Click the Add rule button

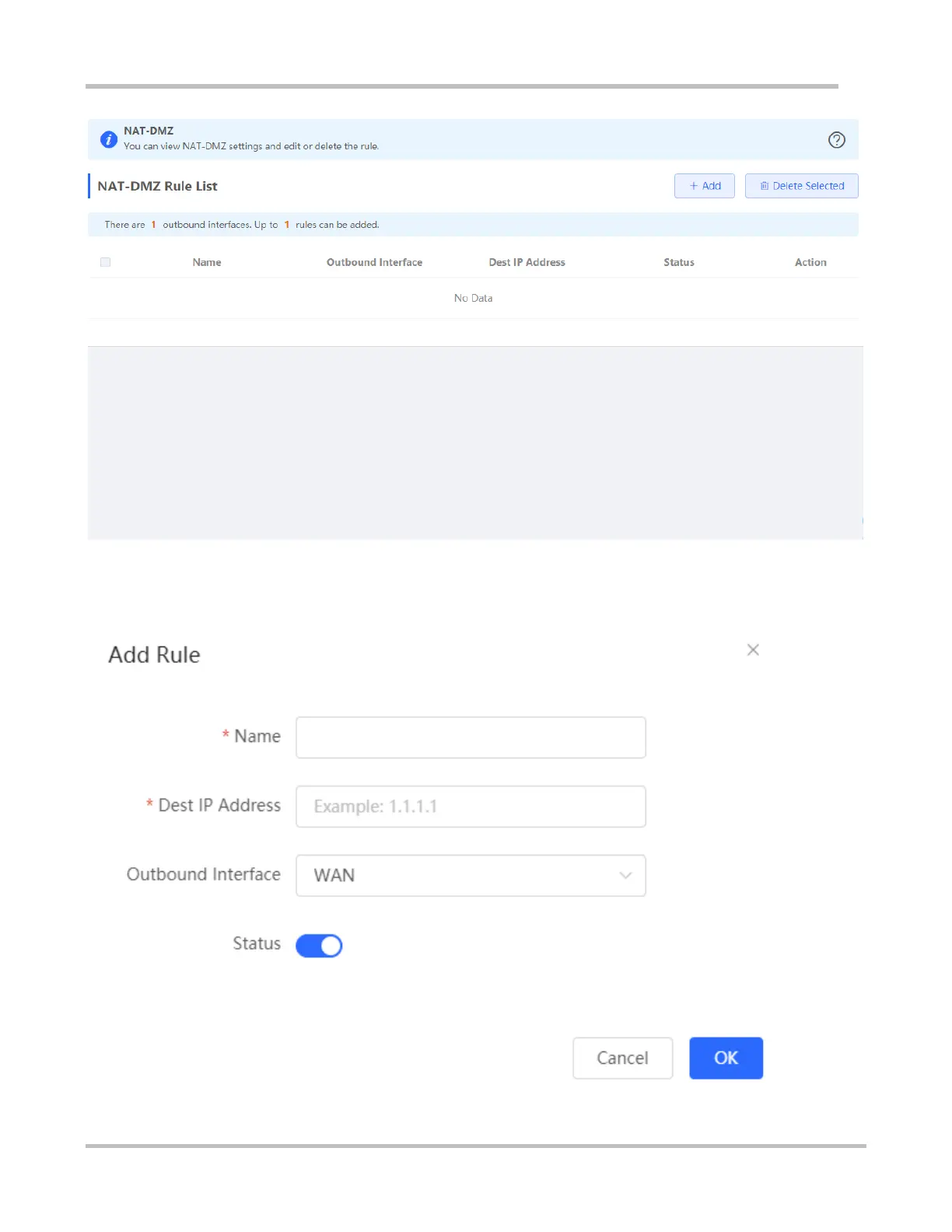704,186
